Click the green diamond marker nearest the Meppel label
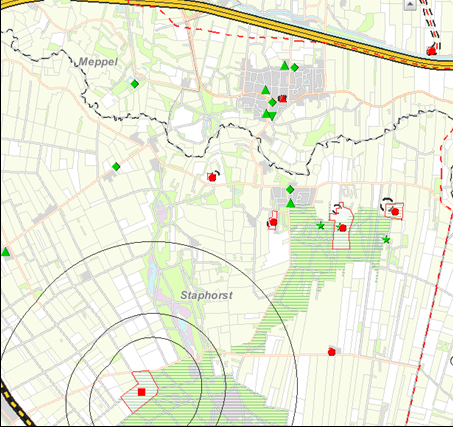Viewport: 453px width, 427px height. [134, 84]
